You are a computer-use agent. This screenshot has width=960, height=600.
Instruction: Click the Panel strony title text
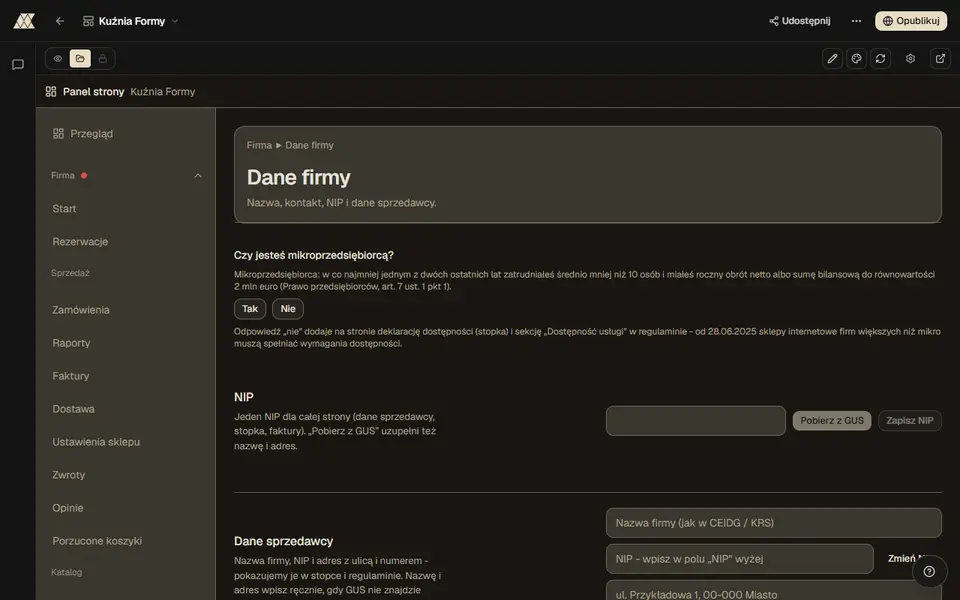click(x=93, y=92)
